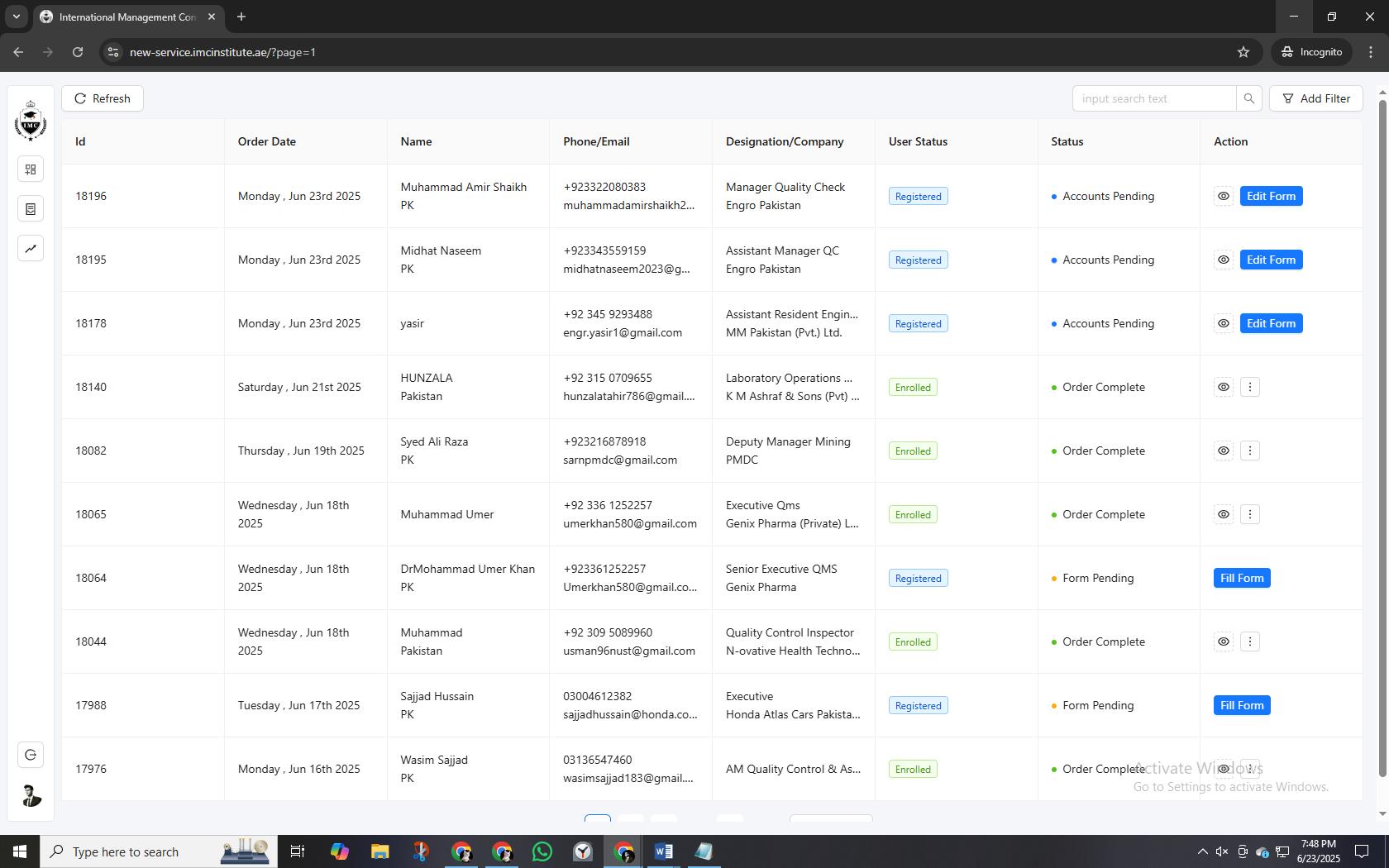
Task: Click Enrolled tag for HUNZALA row
Action: point(913,387)
